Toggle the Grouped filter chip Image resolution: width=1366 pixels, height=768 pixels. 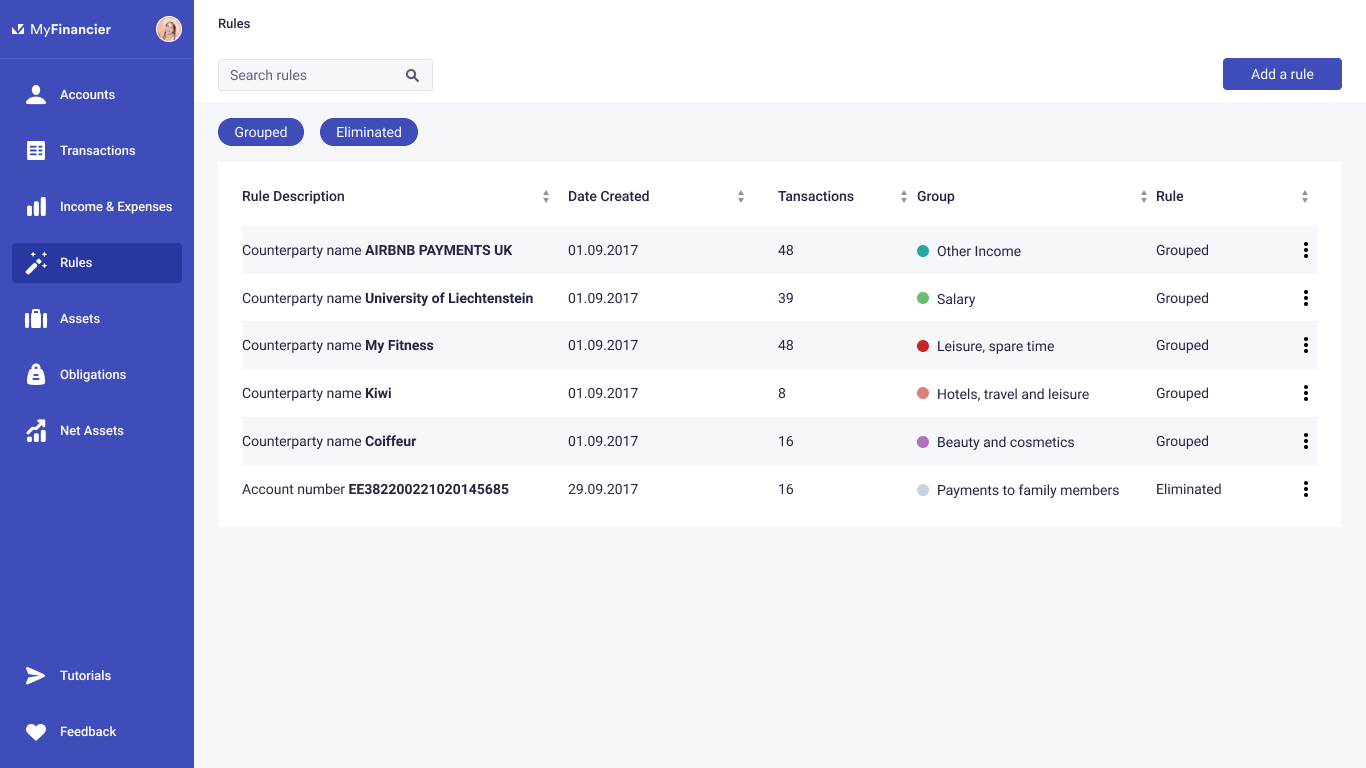[261, 132]
